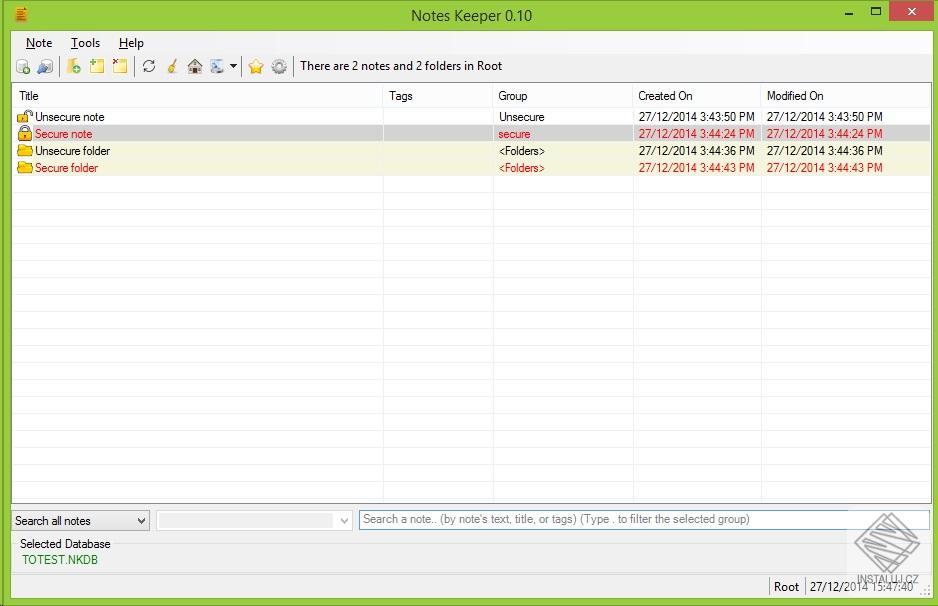
Task: Select the 'Secure note' row title
Action: point(63,134)
